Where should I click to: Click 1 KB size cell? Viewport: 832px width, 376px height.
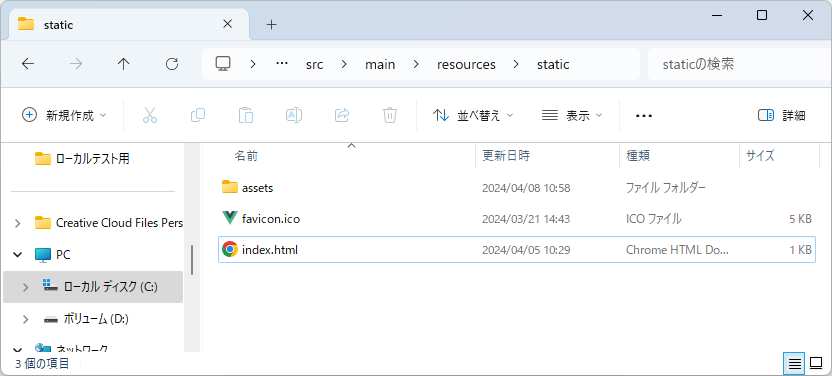801,250
